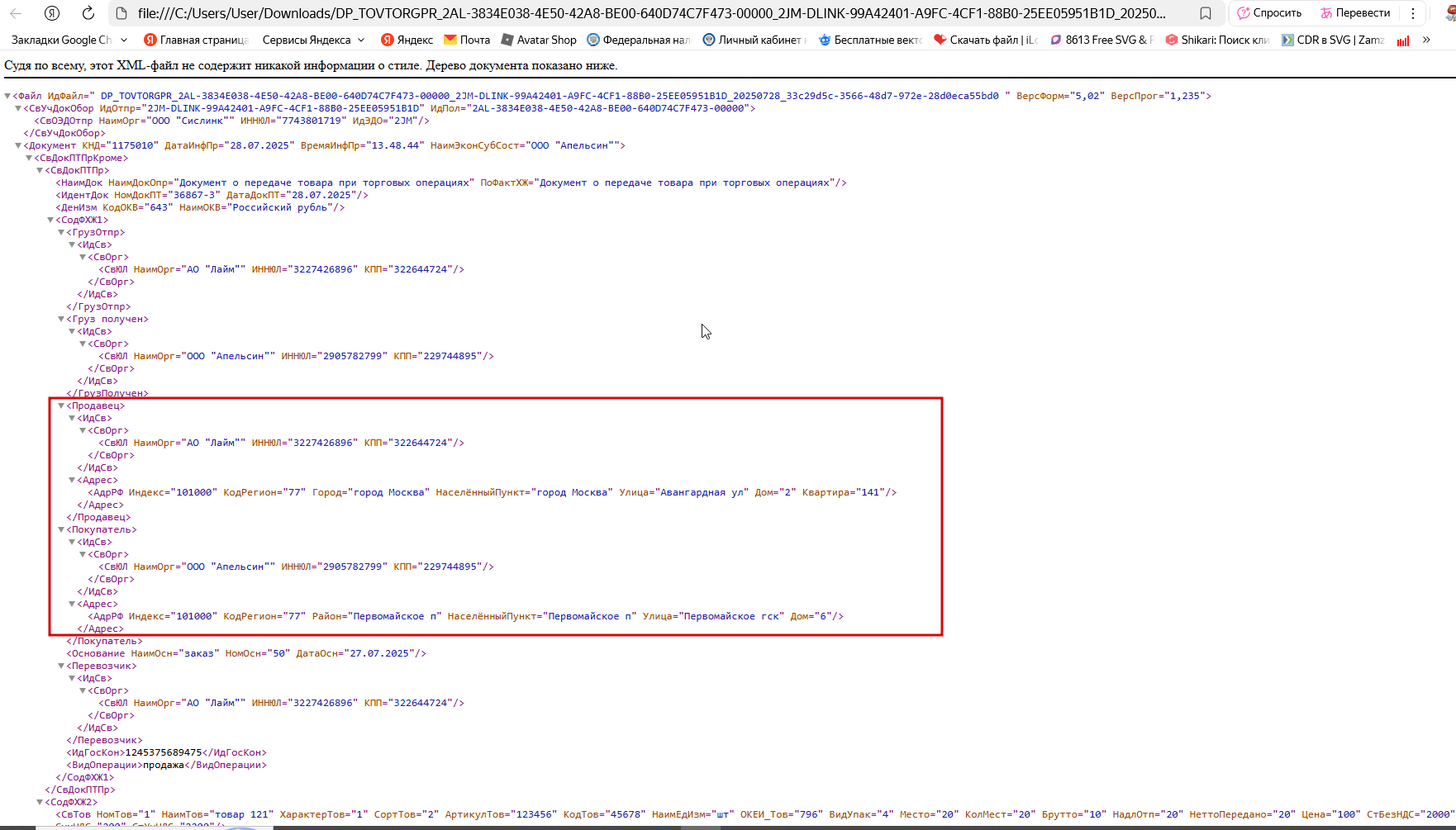Open the Яндекс bookmark
The width and height of the screenshot is (1456, 830).
coord(407,40)
